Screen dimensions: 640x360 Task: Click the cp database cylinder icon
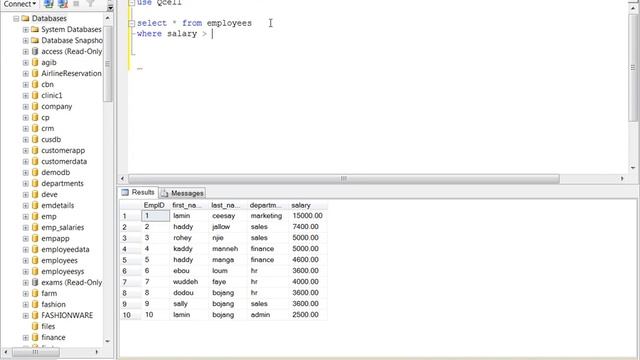(x=35, y=117)
